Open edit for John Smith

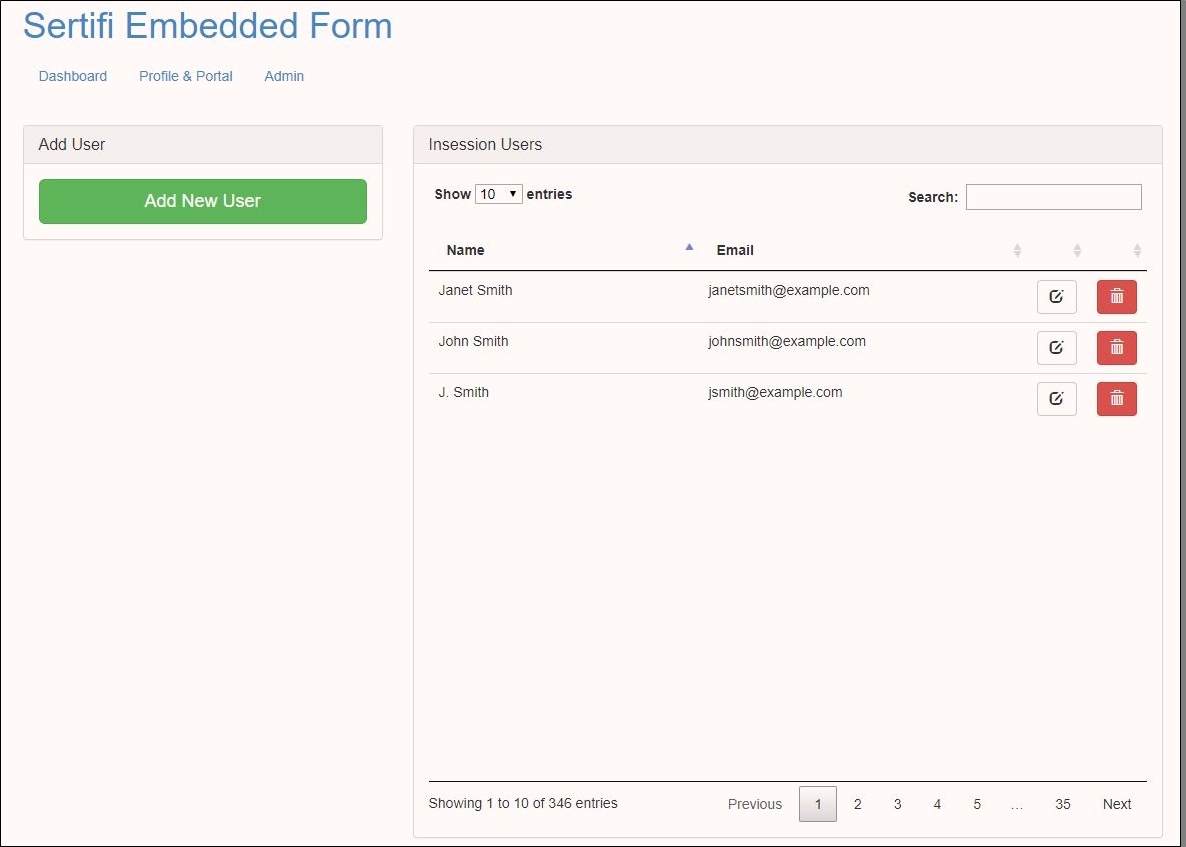(1056, 348)
